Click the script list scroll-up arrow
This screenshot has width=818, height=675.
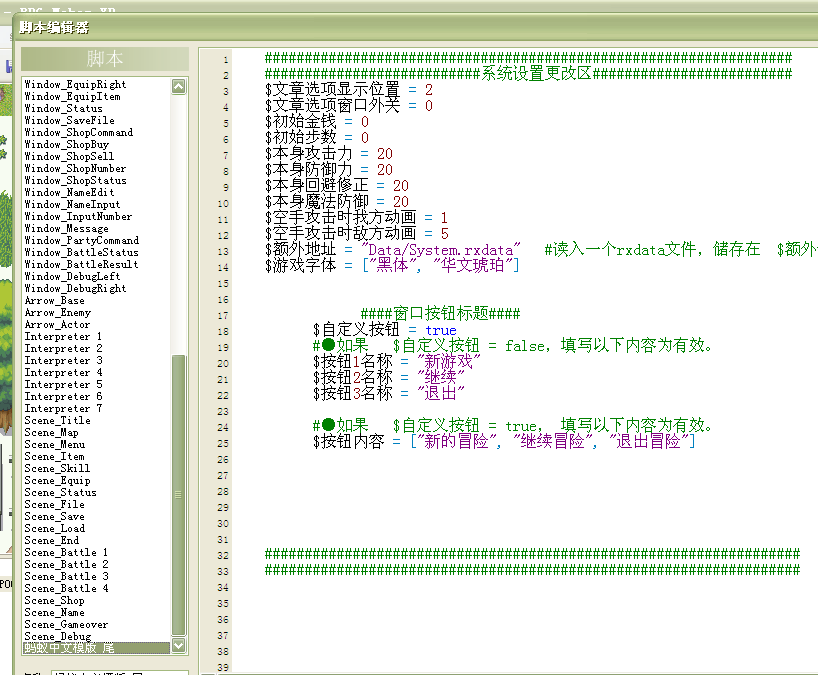pyautogui.click(x=178, y=87)
